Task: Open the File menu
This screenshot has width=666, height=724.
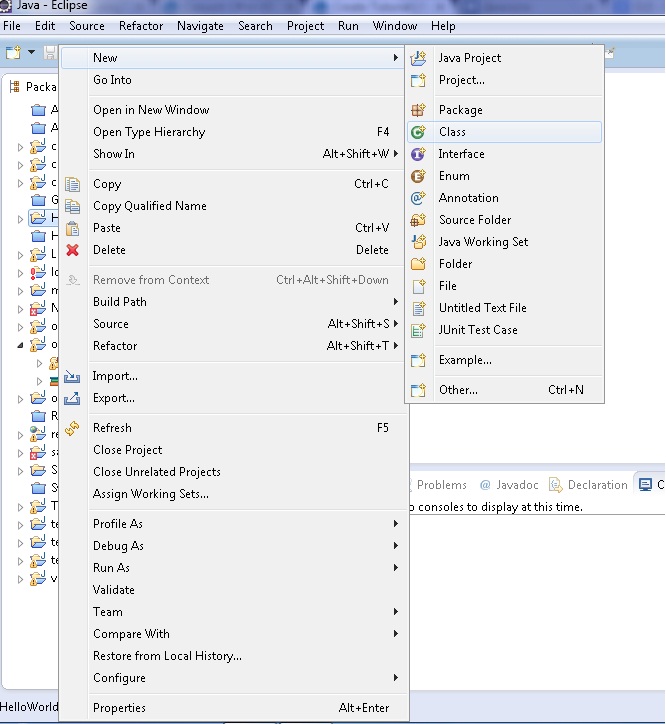Action: click(12, 26)
